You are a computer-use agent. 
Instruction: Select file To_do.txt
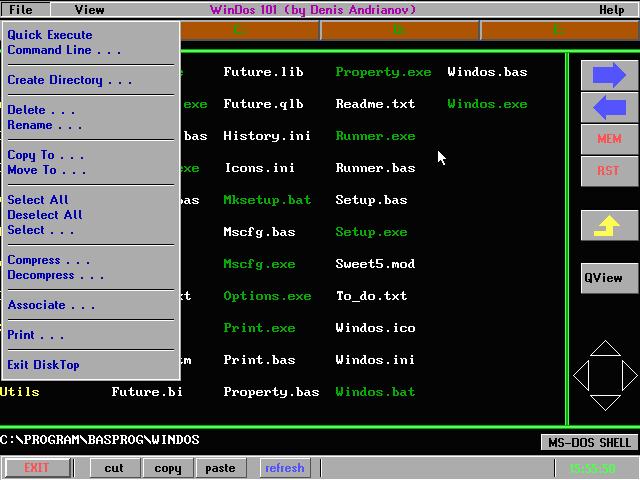point(371,296)
